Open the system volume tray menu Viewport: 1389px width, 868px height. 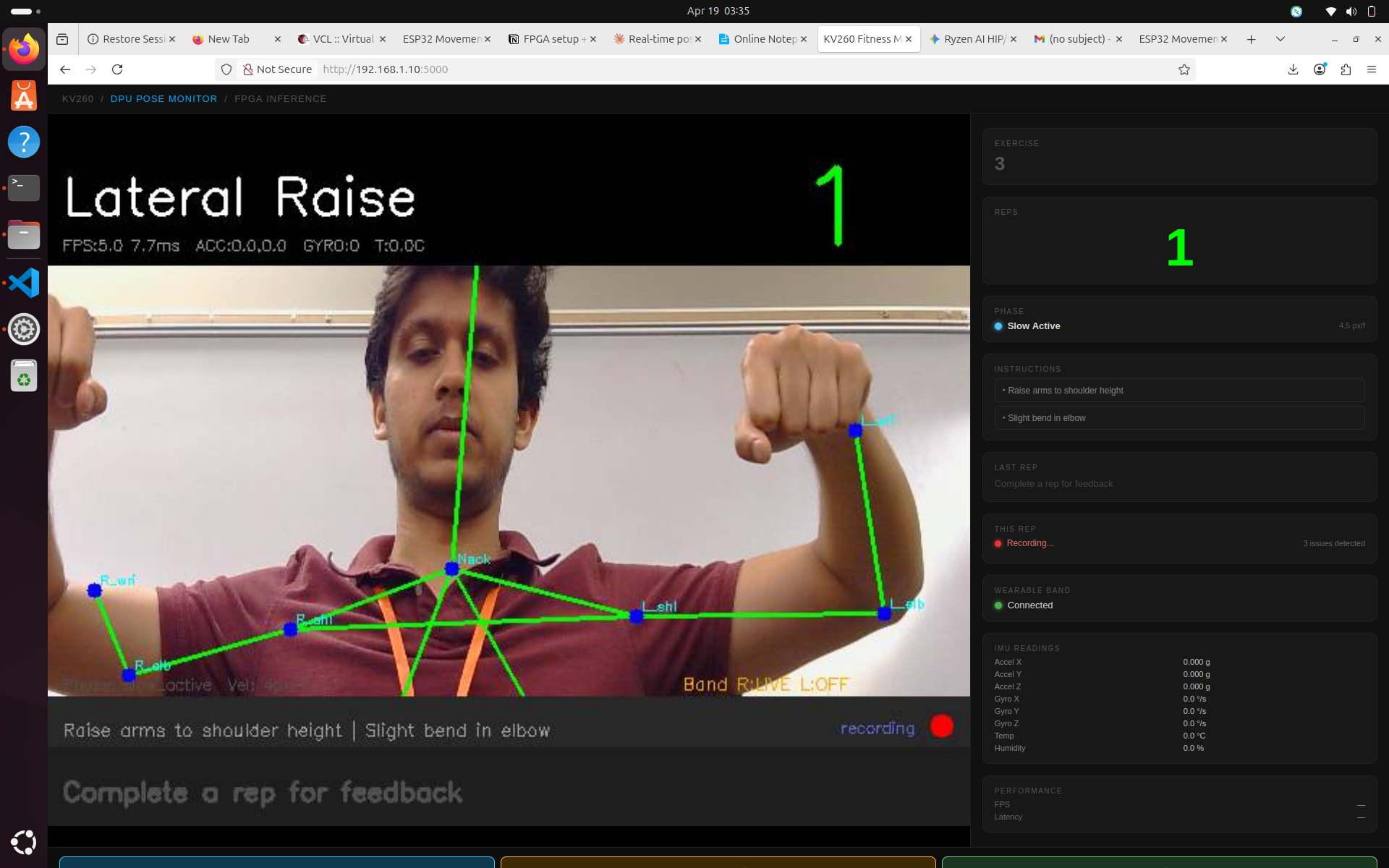click(x=1351, y=11)
